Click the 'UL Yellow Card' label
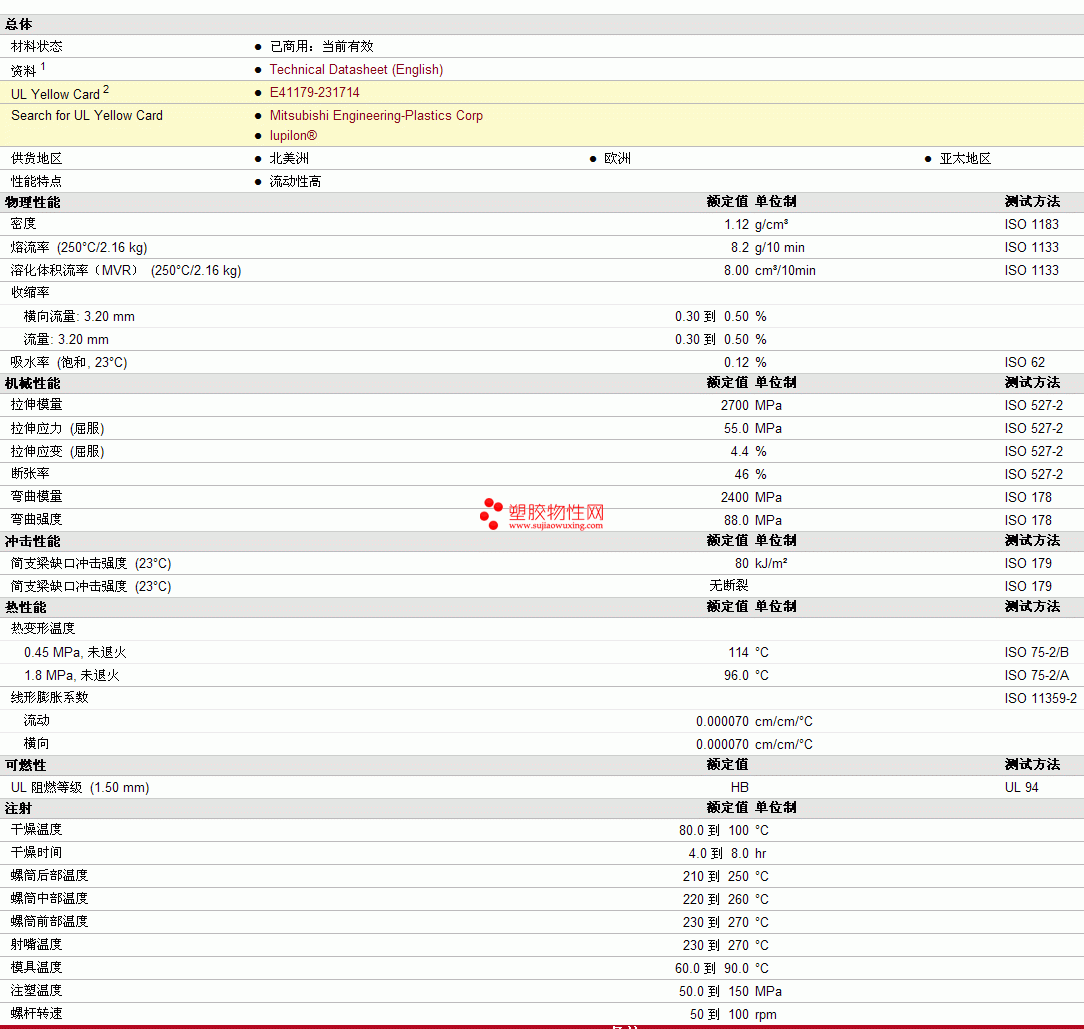This screenshot has width=1084, height=1029. 55,94
